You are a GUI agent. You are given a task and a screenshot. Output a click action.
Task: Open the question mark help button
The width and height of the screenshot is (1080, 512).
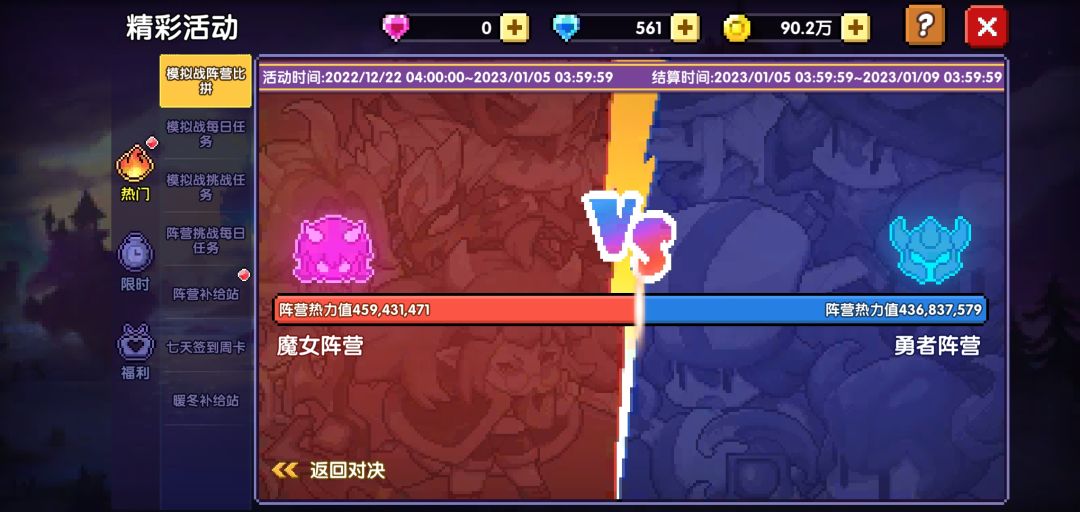click(925, 25)
